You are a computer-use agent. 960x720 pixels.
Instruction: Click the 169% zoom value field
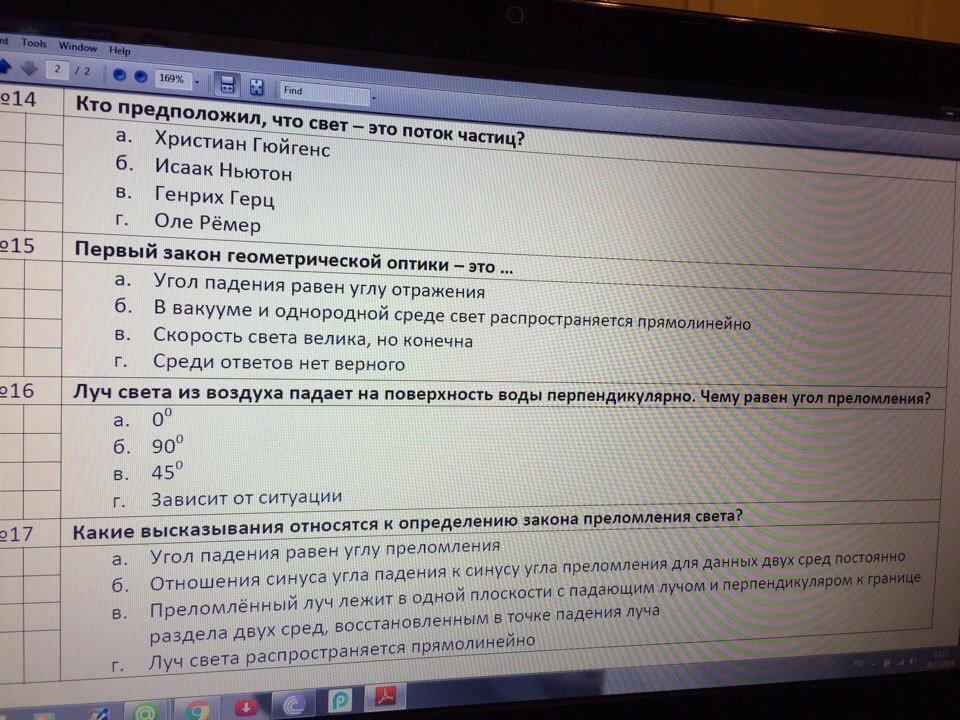172,79
